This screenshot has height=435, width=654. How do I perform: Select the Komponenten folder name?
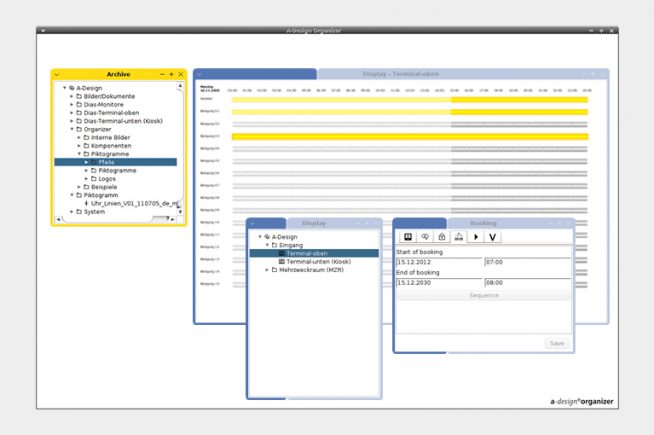tap(111, 146)
